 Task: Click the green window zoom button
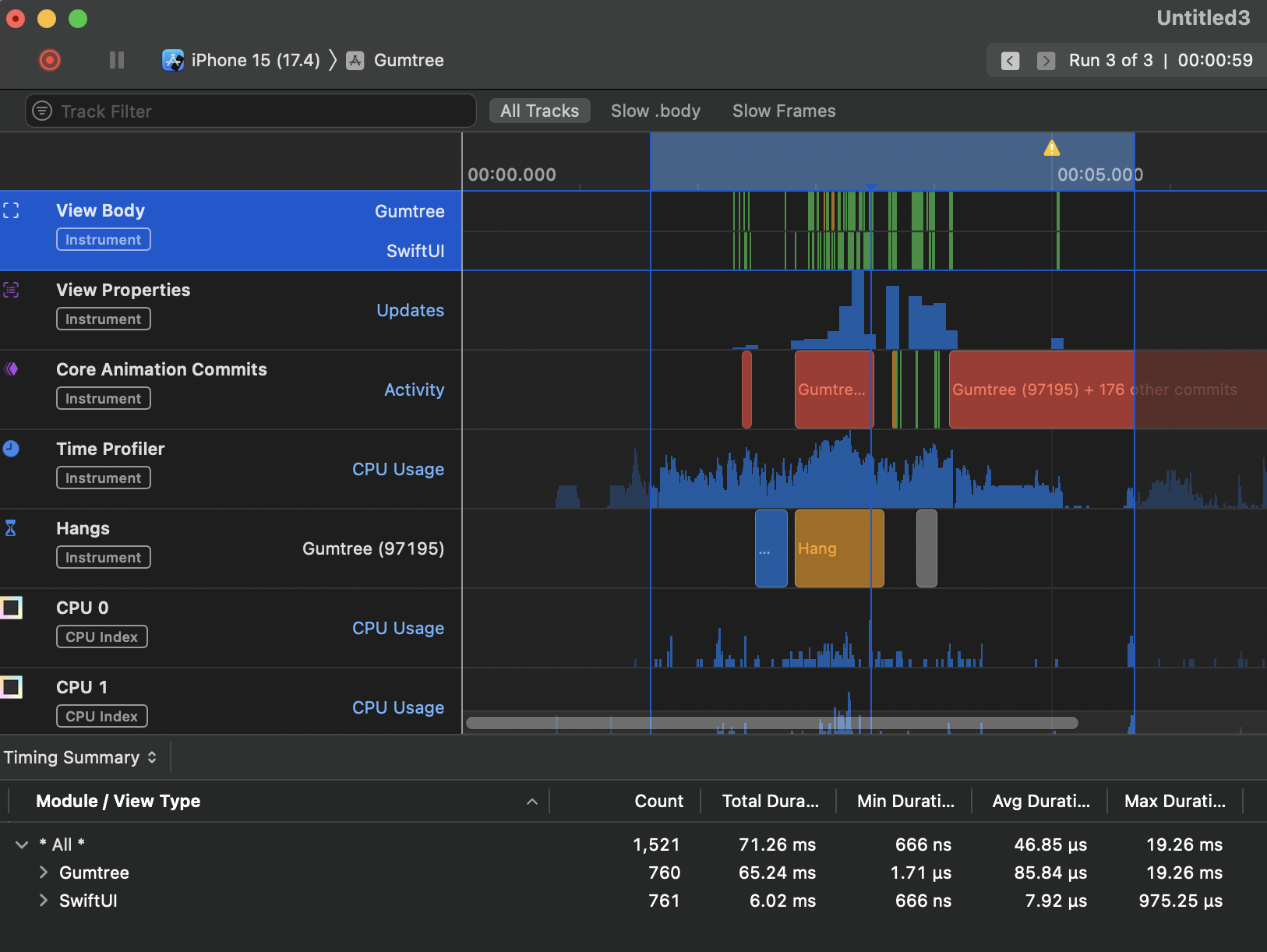(78, 18)
